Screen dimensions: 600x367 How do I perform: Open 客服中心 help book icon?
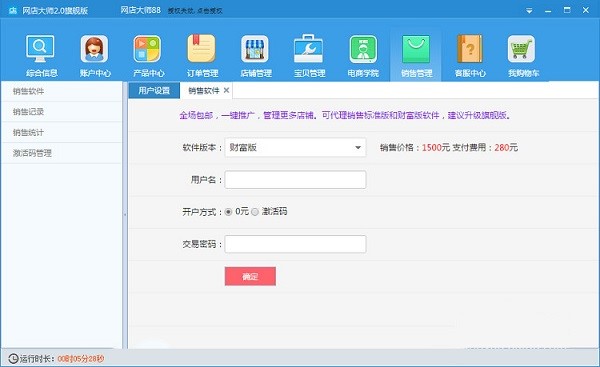click(x=470, y=49)
